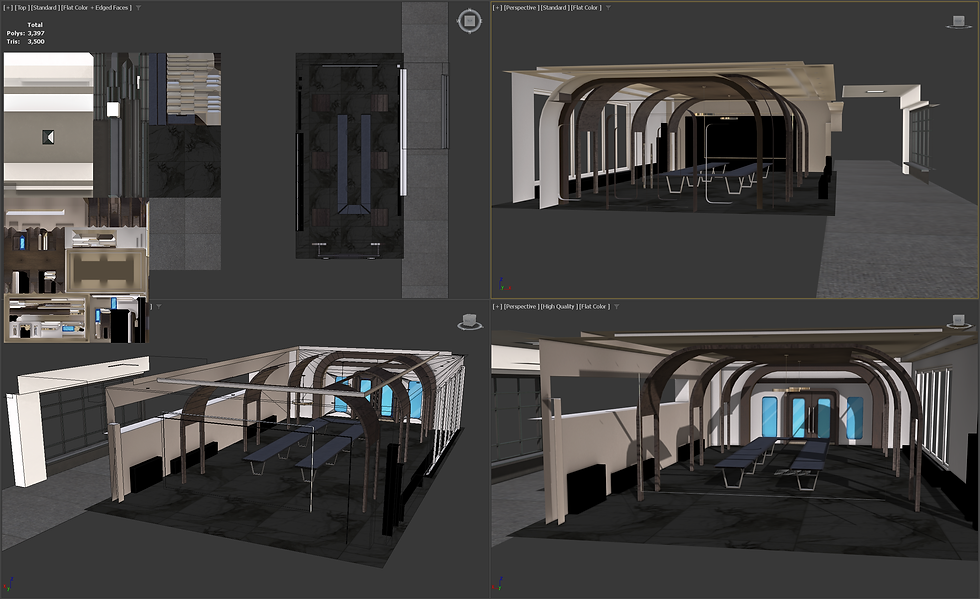Click the 'Tris: 3,500' statistics text
The width and height of the screenshot is (980, 599).
coord(26,41)
